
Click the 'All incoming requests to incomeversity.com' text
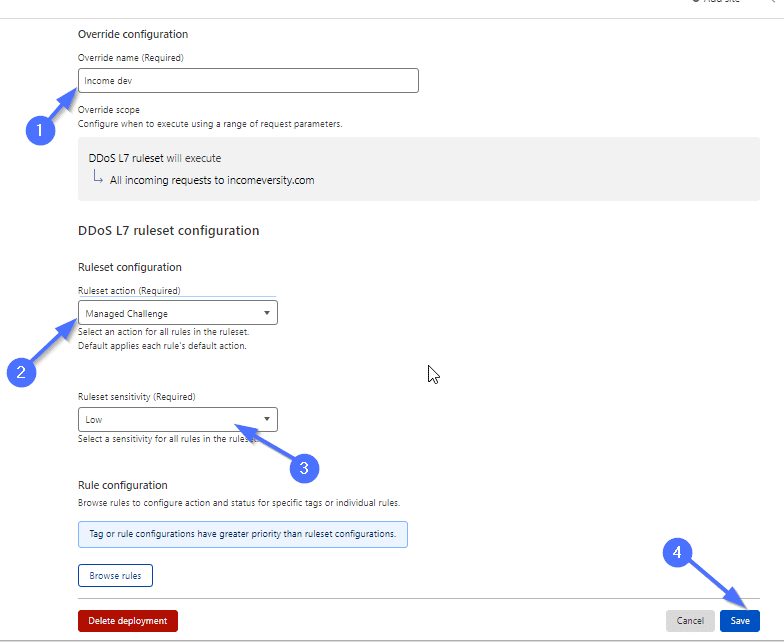212,180
